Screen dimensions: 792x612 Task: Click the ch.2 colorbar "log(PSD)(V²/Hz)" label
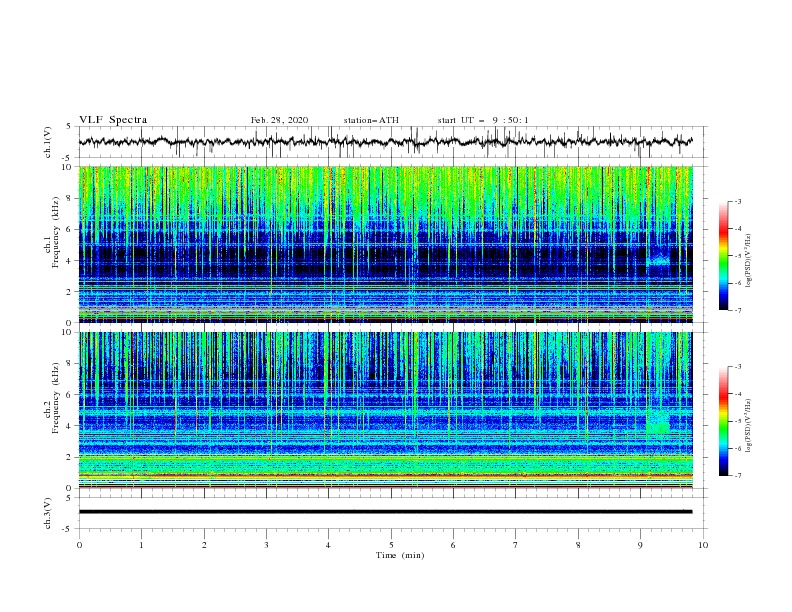click(x=749, y=426)
